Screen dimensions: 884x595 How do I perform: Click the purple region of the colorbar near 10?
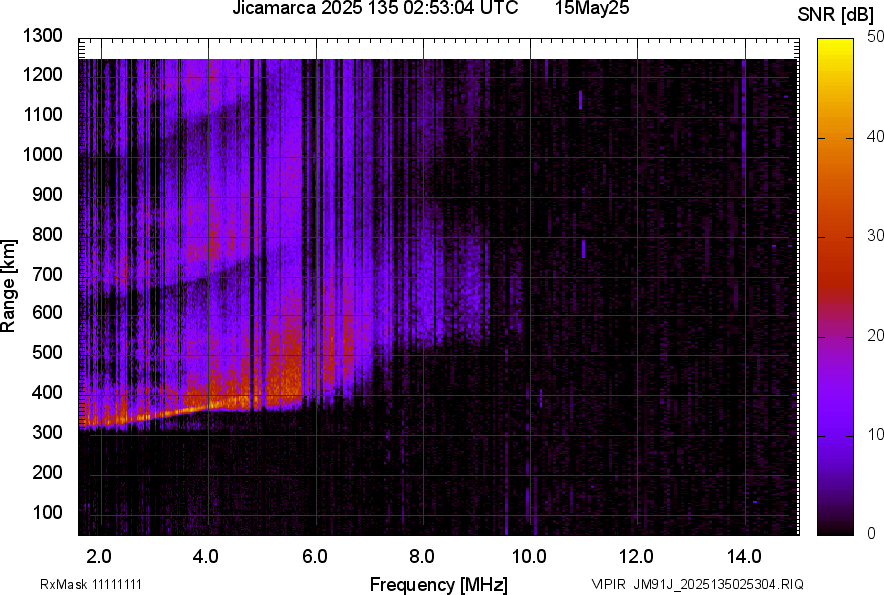(x=835, y=436)
